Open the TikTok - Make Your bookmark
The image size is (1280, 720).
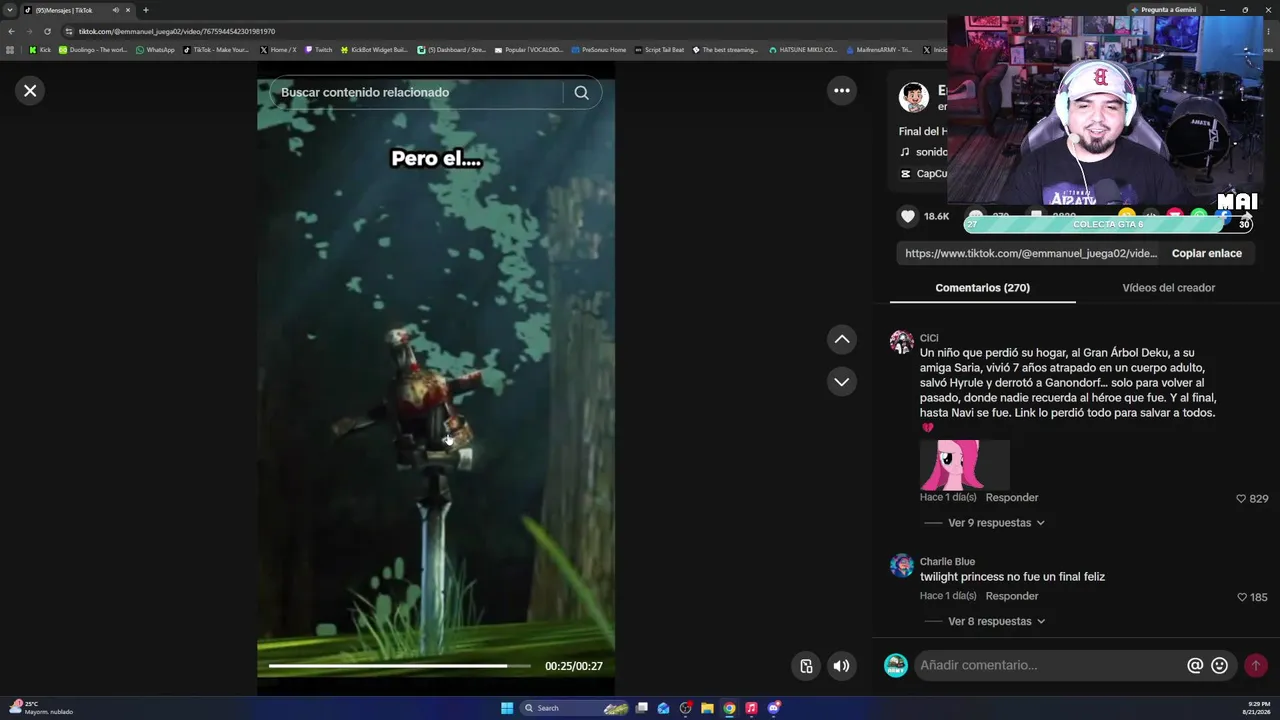217,49
